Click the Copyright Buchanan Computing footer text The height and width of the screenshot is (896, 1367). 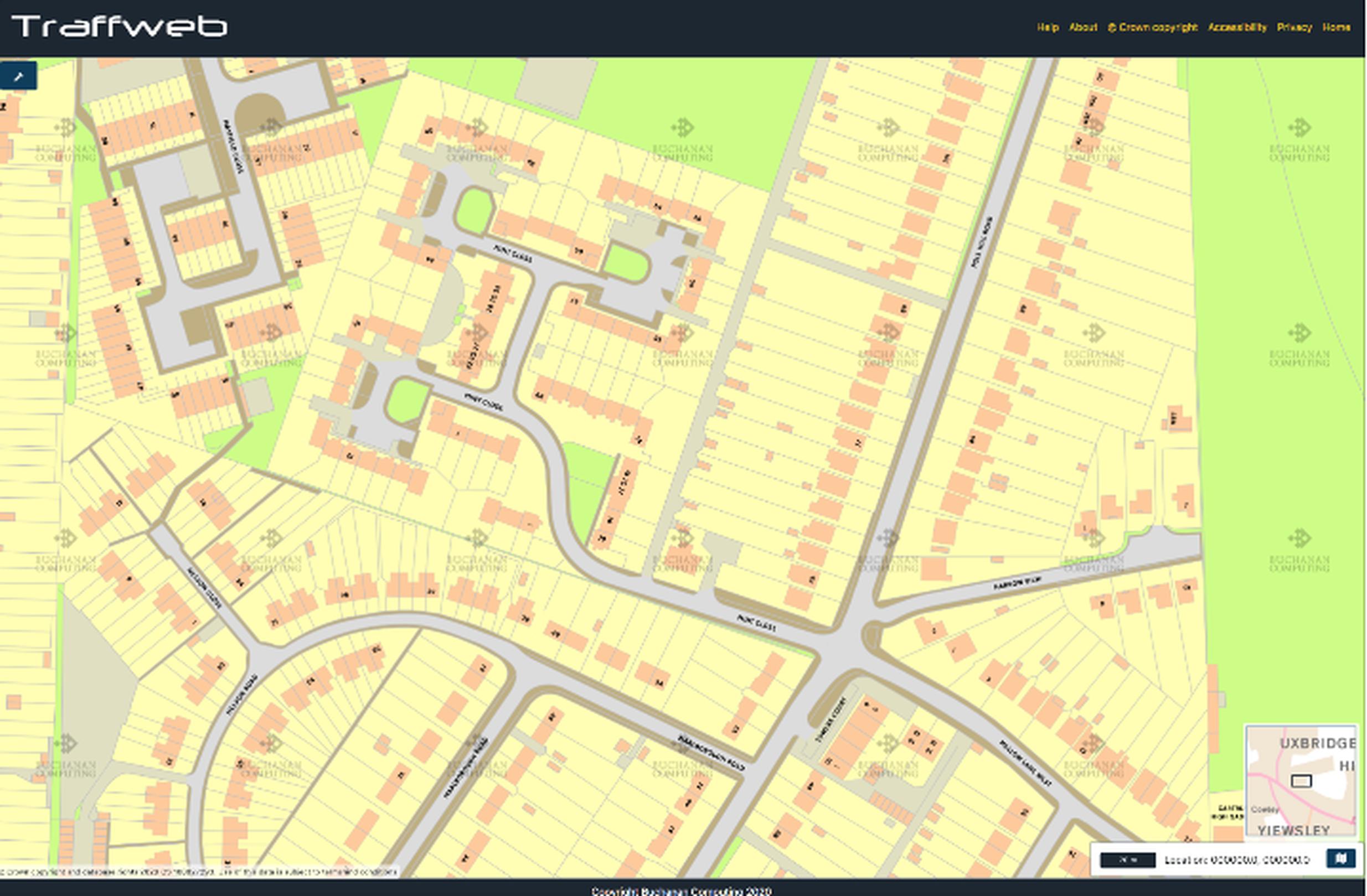coord(682,891)
